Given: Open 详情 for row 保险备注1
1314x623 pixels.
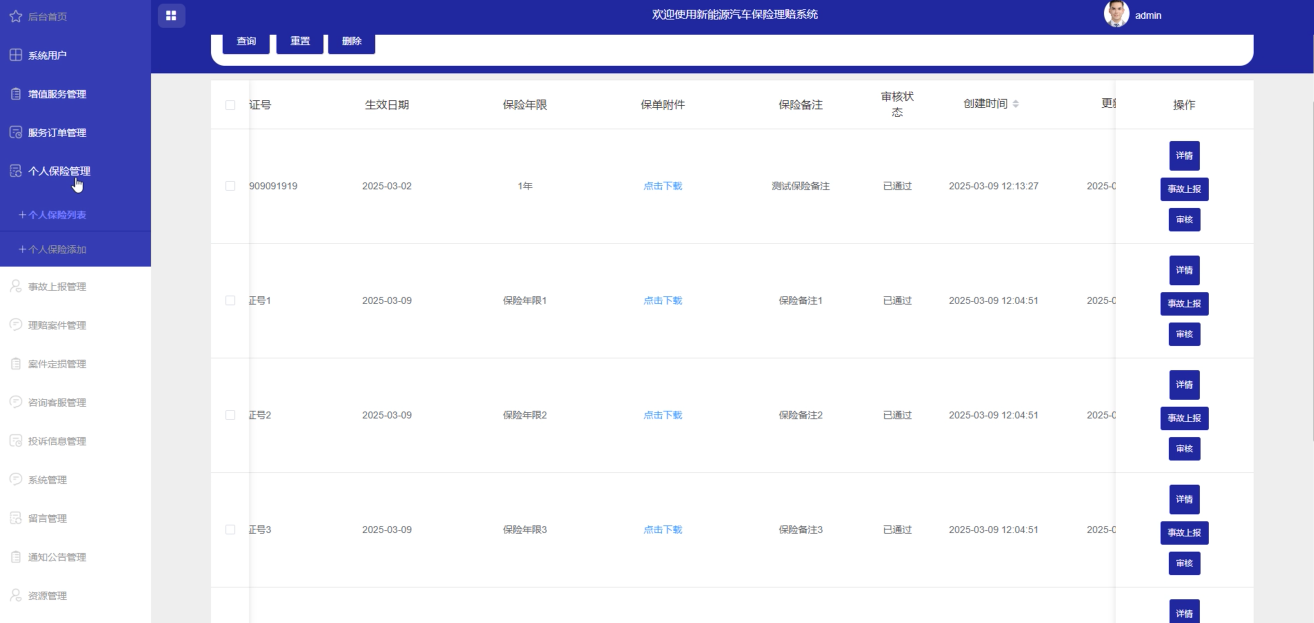Looking at the screenshot, I should click(x=1184, y=270).
